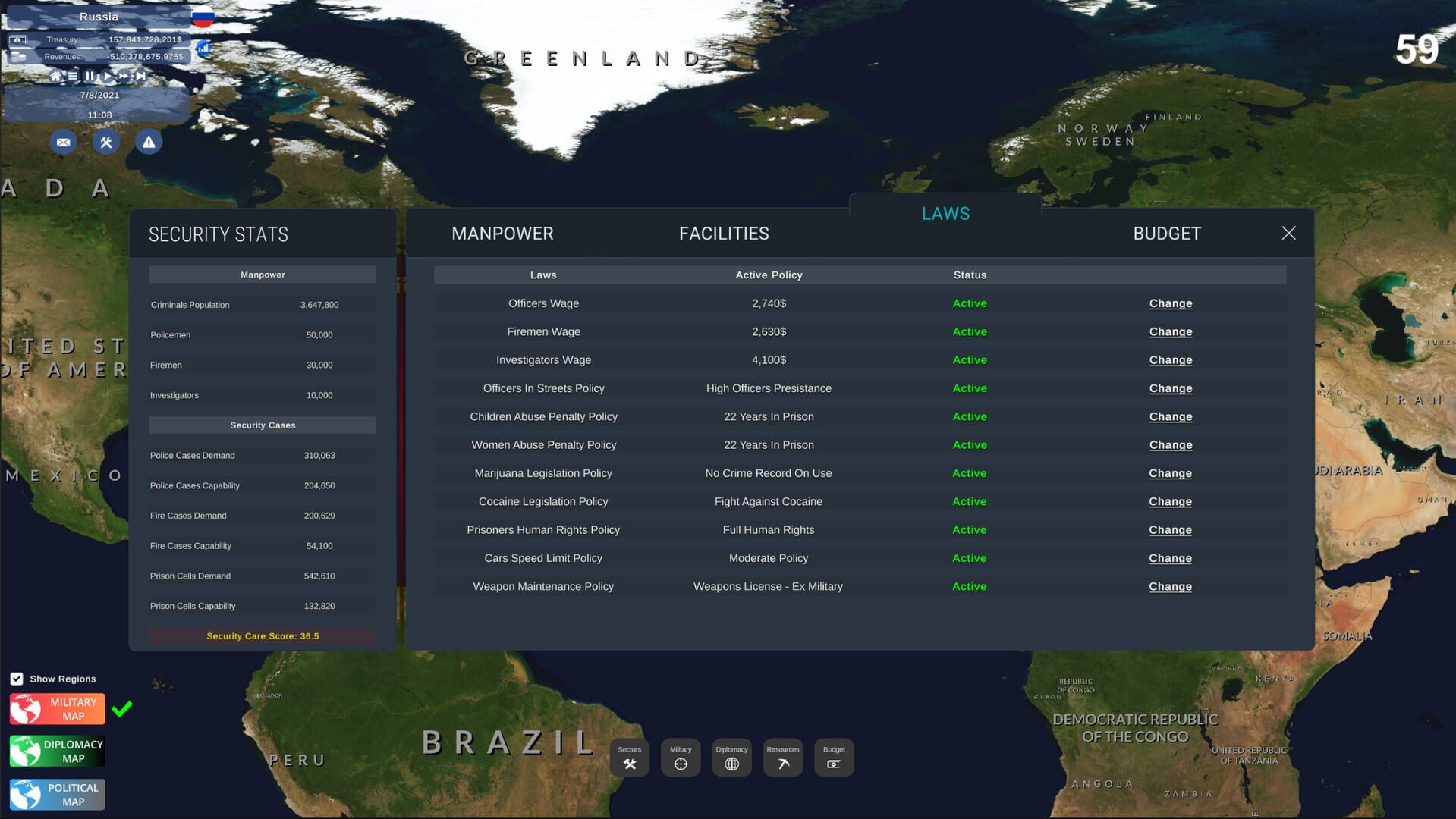Switch to the Manpower tab
This screenshot has height=819, width=1456.
pos(502,234)
